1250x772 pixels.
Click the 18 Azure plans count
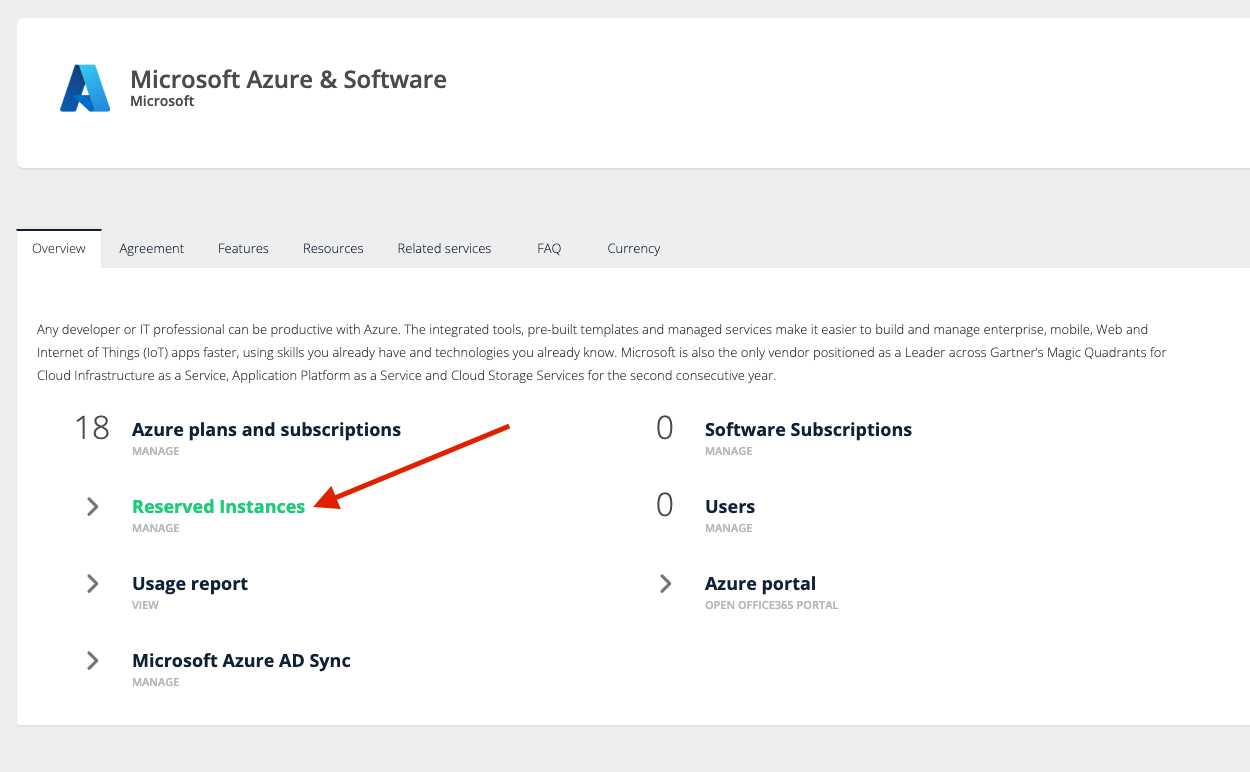[92, 429]
